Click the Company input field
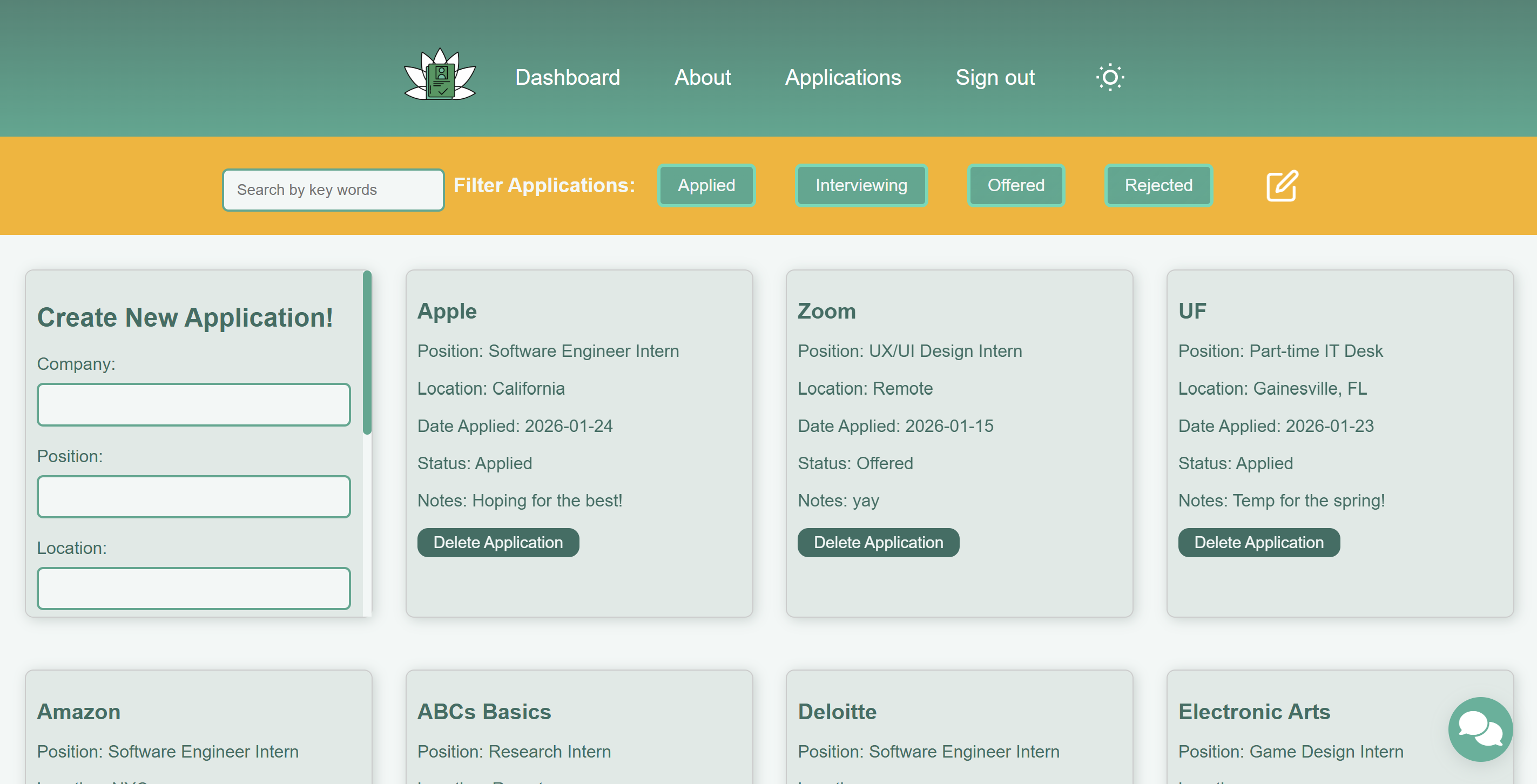This screenshot has width=1537, height=784. [x=193, y=404]
